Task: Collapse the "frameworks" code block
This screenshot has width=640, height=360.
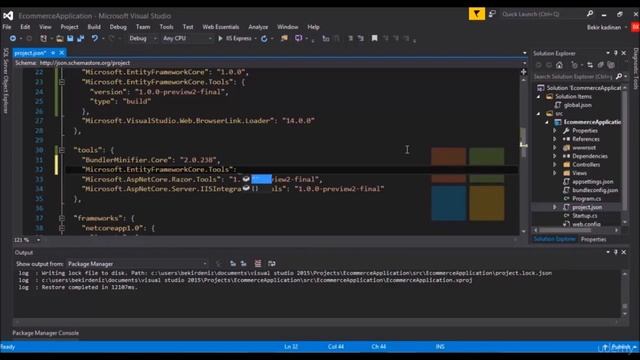Action: click(x=62, y=218)
